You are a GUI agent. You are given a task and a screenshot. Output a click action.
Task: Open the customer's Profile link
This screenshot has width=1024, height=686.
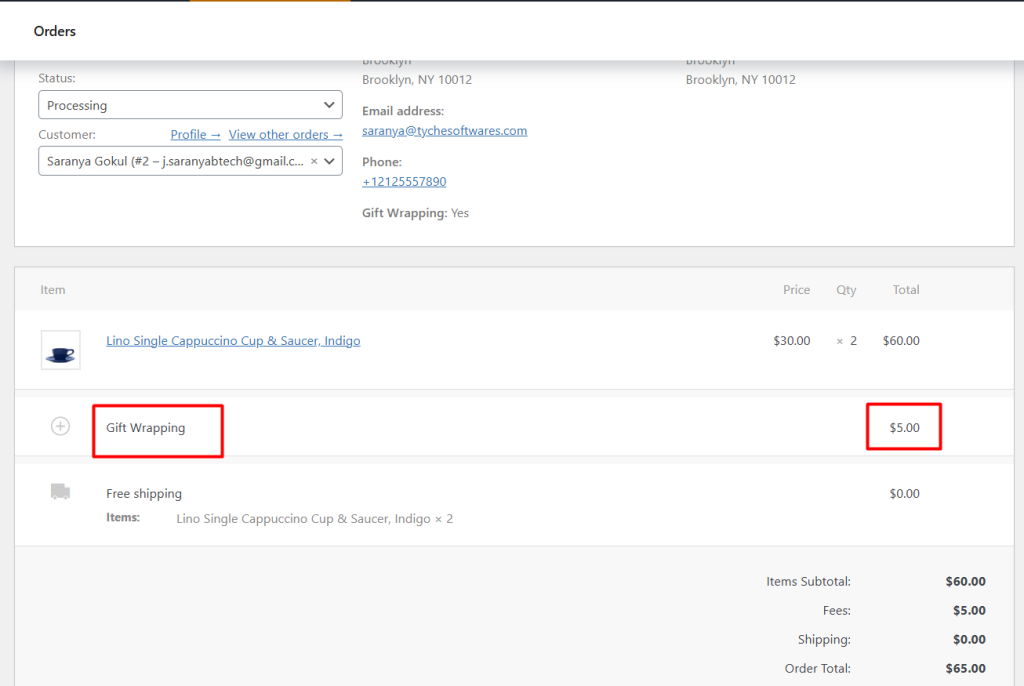click(195, 134)
